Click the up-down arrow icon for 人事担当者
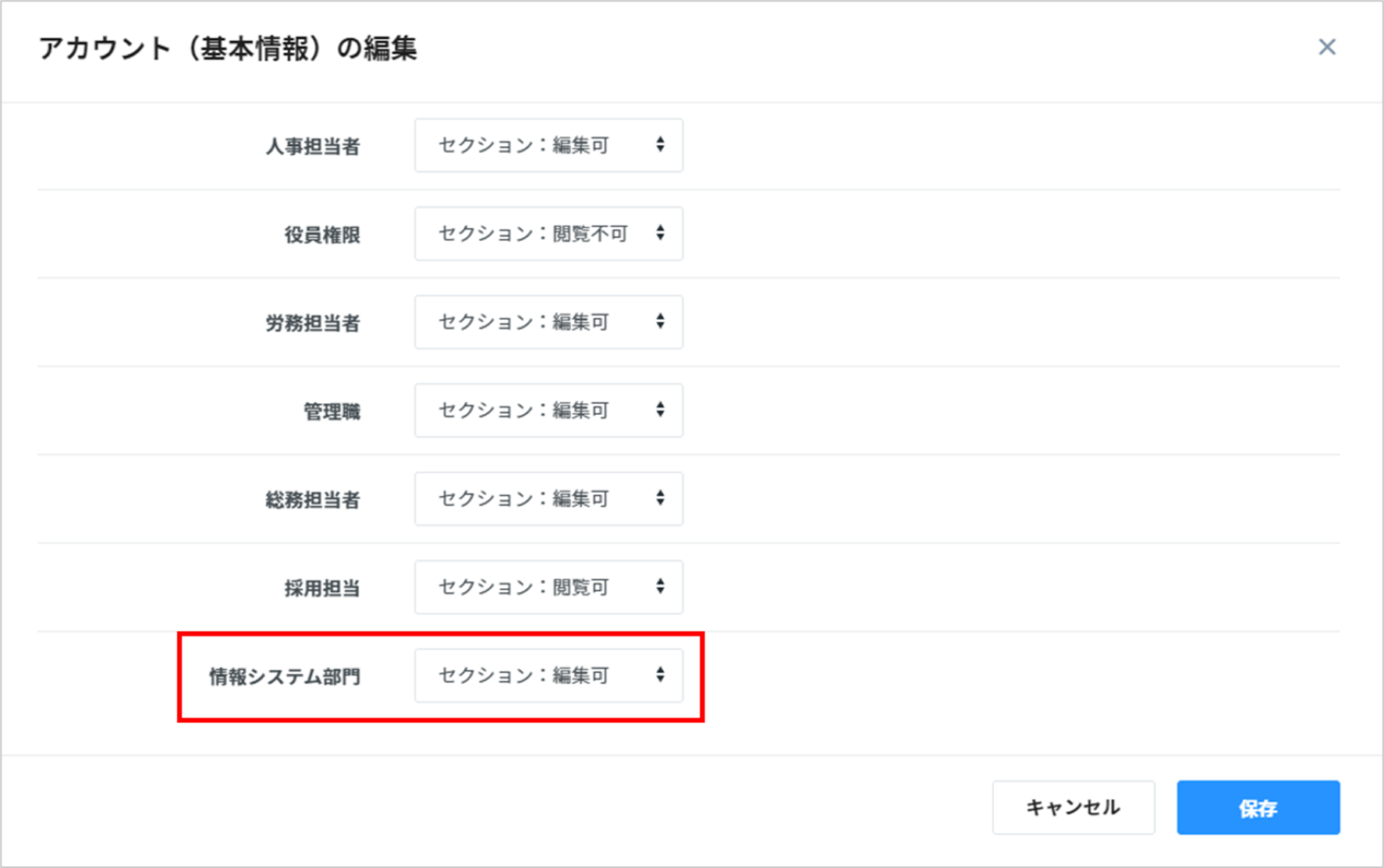The width and height of the screenshot is (1384, 868). (660, 145)
